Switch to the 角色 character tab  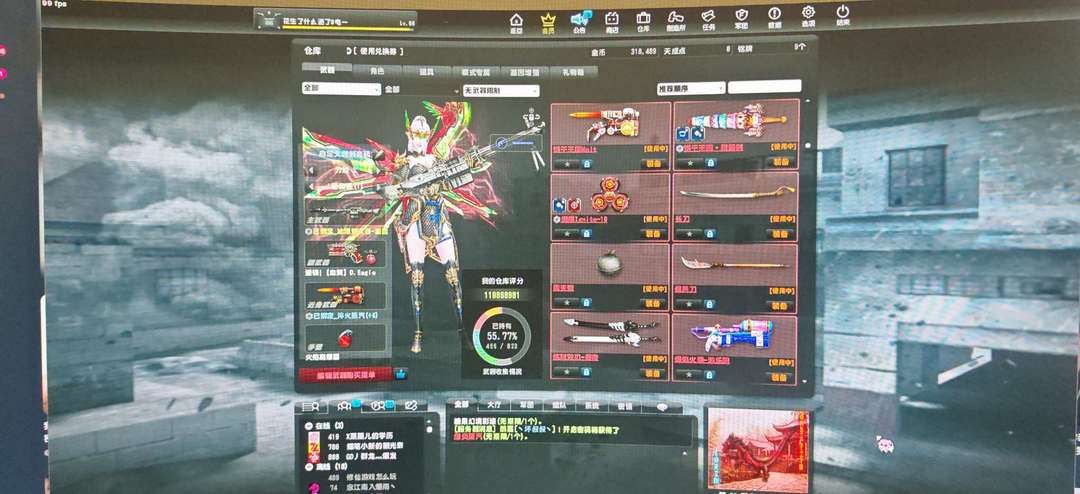tap(377, 70)
